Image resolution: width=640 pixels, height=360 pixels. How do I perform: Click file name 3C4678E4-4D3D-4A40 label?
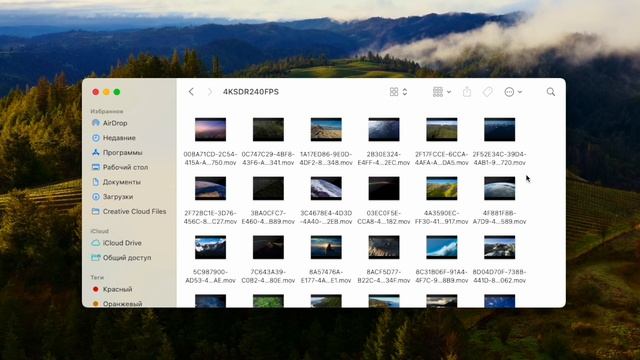(x=326, y=217)
